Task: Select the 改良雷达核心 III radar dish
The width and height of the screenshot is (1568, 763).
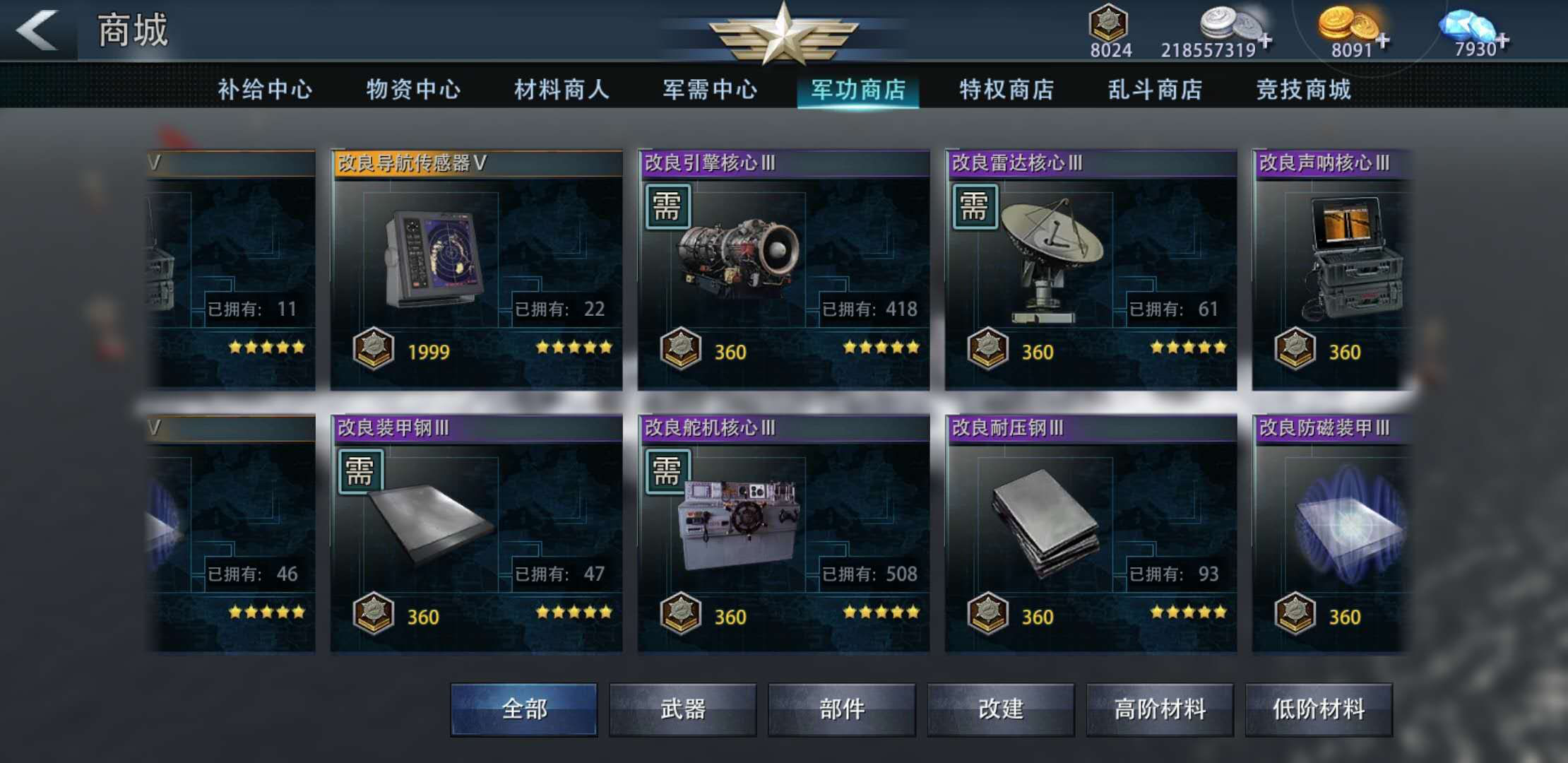Action: coord(1052,258)
